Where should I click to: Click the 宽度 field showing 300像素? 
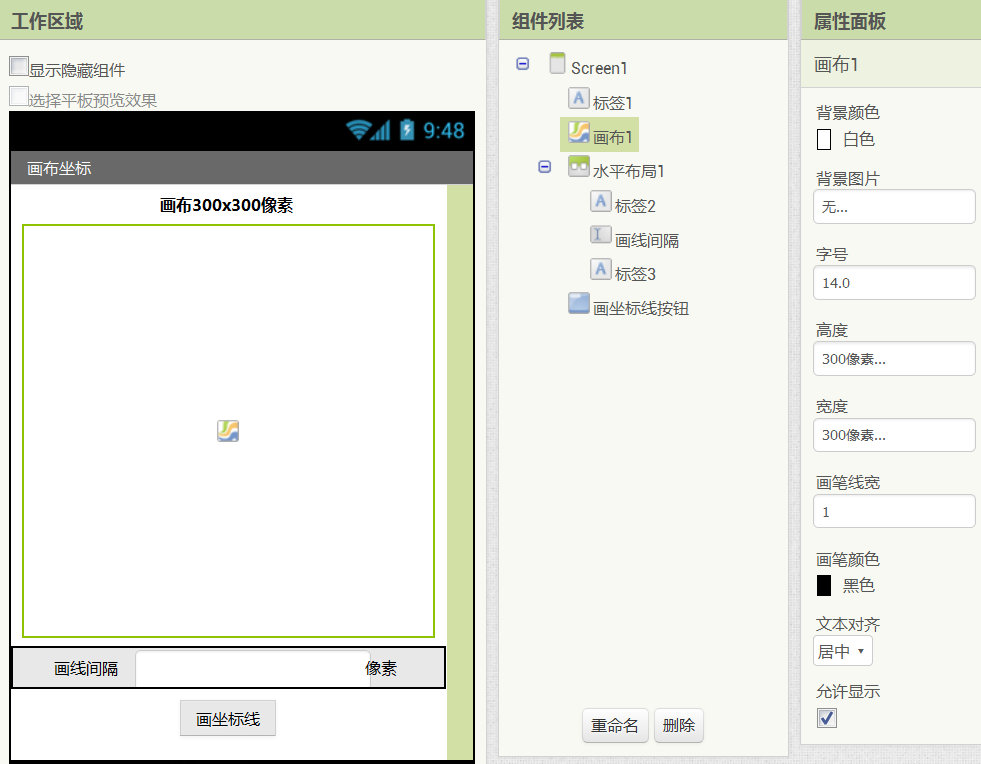click(x=894, y=435)
